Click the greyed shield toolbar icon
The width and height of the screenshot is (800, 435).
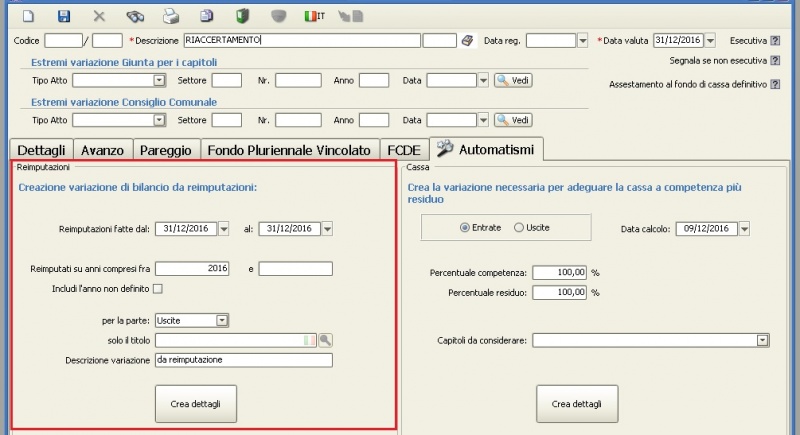point(278,16)
